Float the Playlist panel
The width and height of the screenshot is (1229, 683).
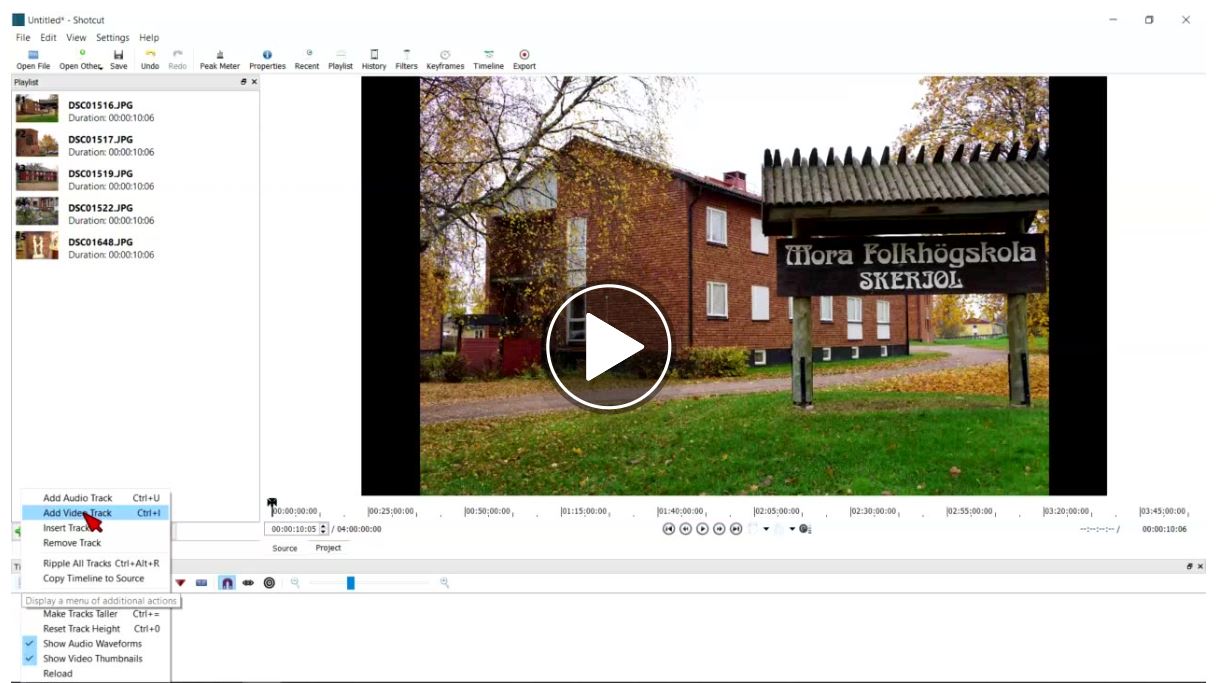point(244,82)
